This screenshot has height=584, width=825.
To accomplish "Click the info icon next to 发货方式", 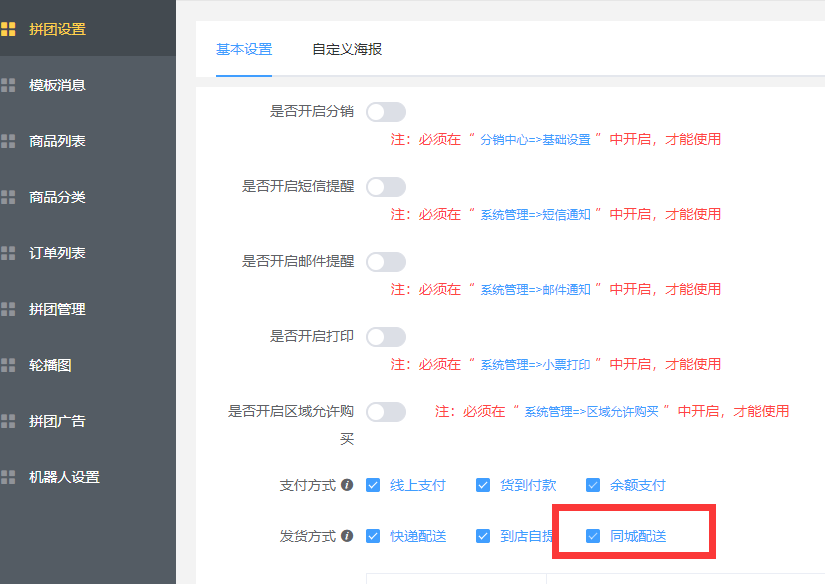I will tap(347, 536).
